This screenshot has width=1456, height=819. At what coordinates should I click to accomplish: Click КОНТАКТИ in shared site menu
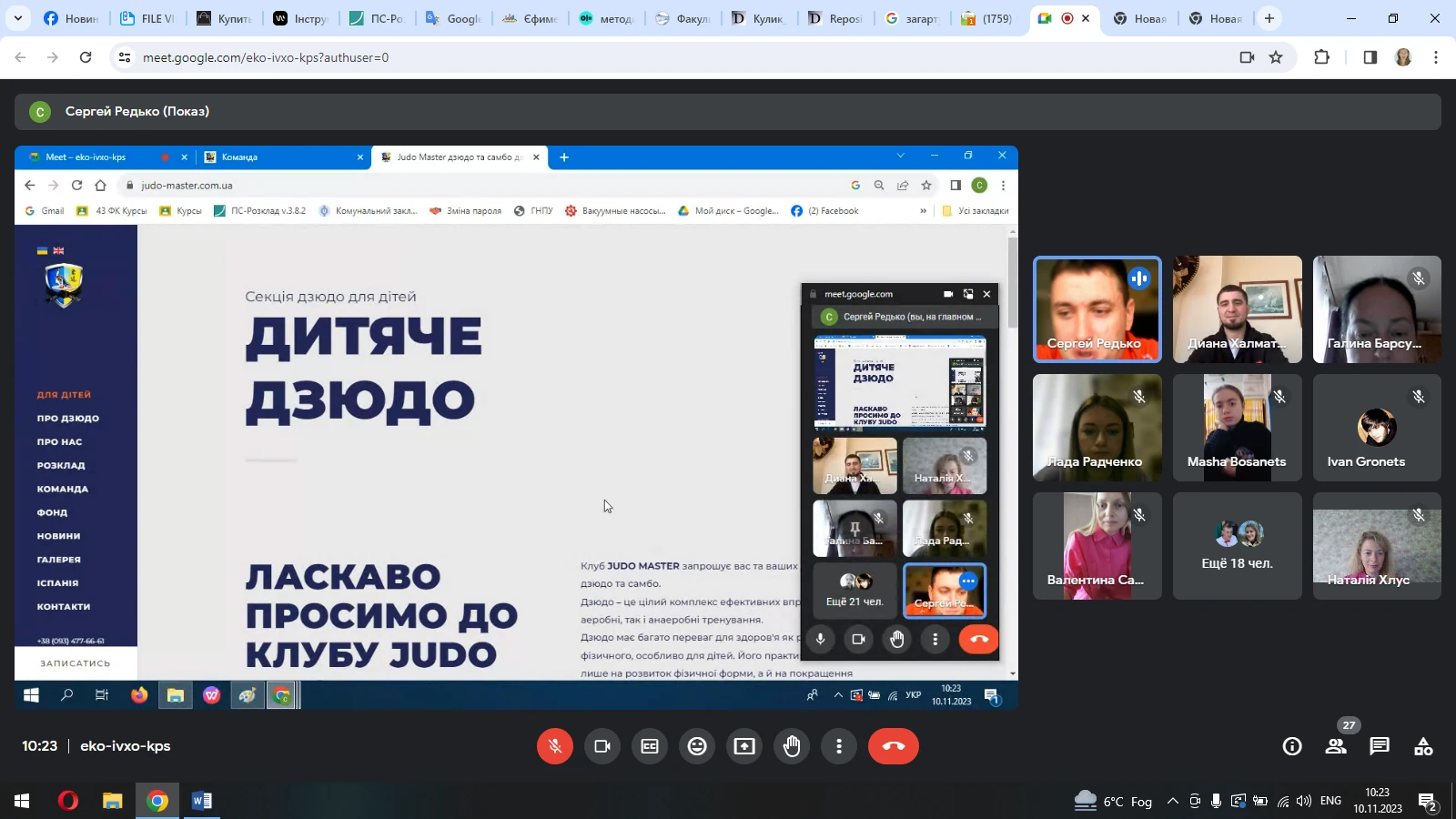[64, 607]
